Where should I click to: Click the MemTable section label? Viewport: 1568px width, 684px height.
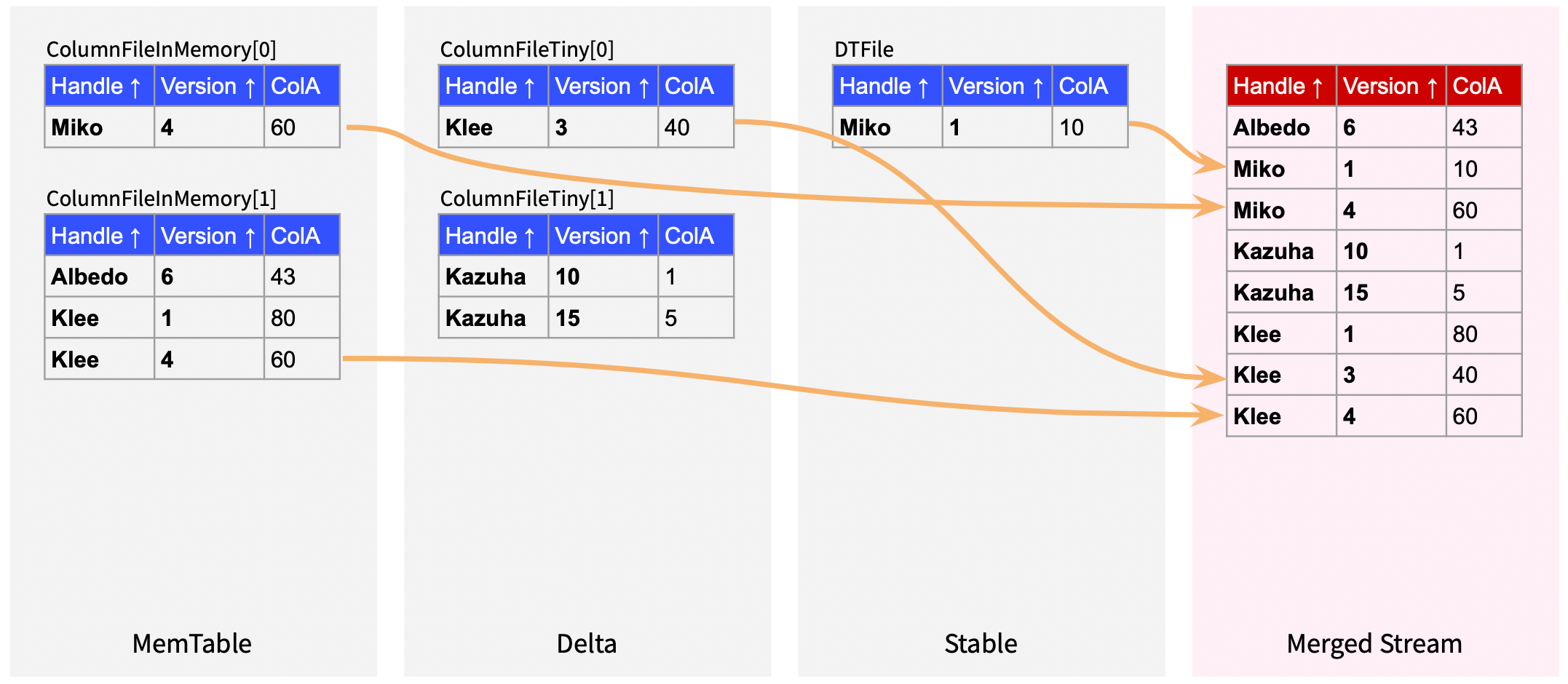point(192,643)
